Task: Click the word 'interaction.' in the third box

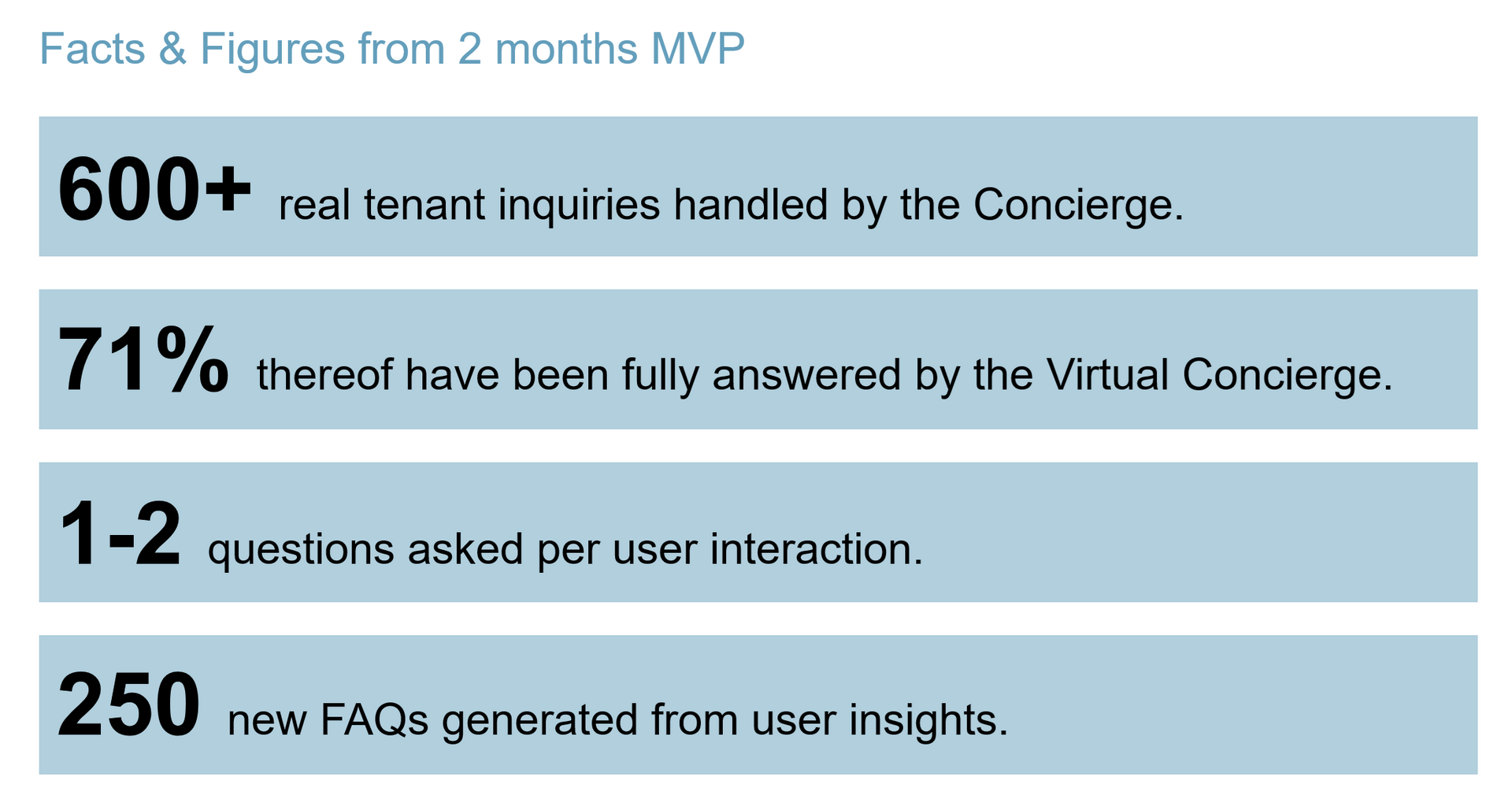Action: tap(817, 549)
